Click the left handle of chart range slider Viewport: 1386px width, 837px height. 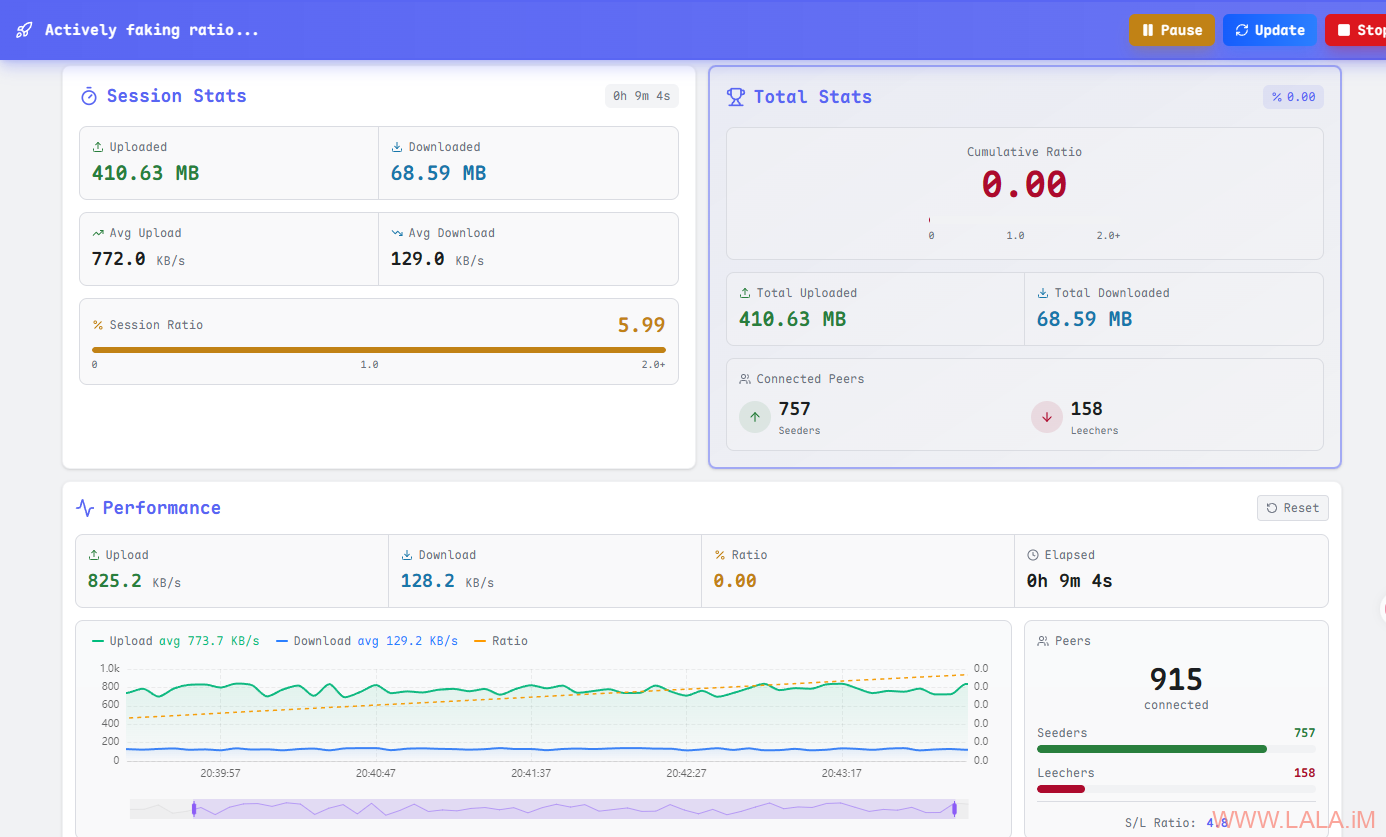click(193, 808)
